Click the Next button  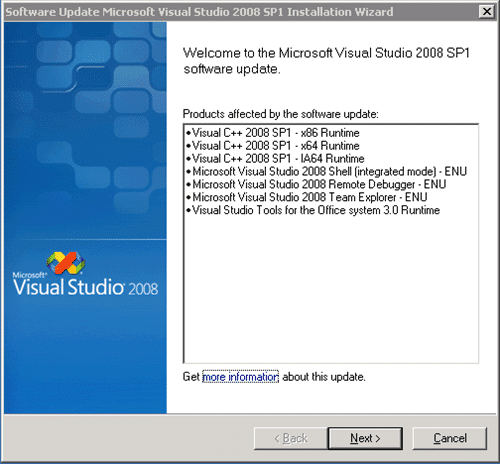[x=365, y=438]
